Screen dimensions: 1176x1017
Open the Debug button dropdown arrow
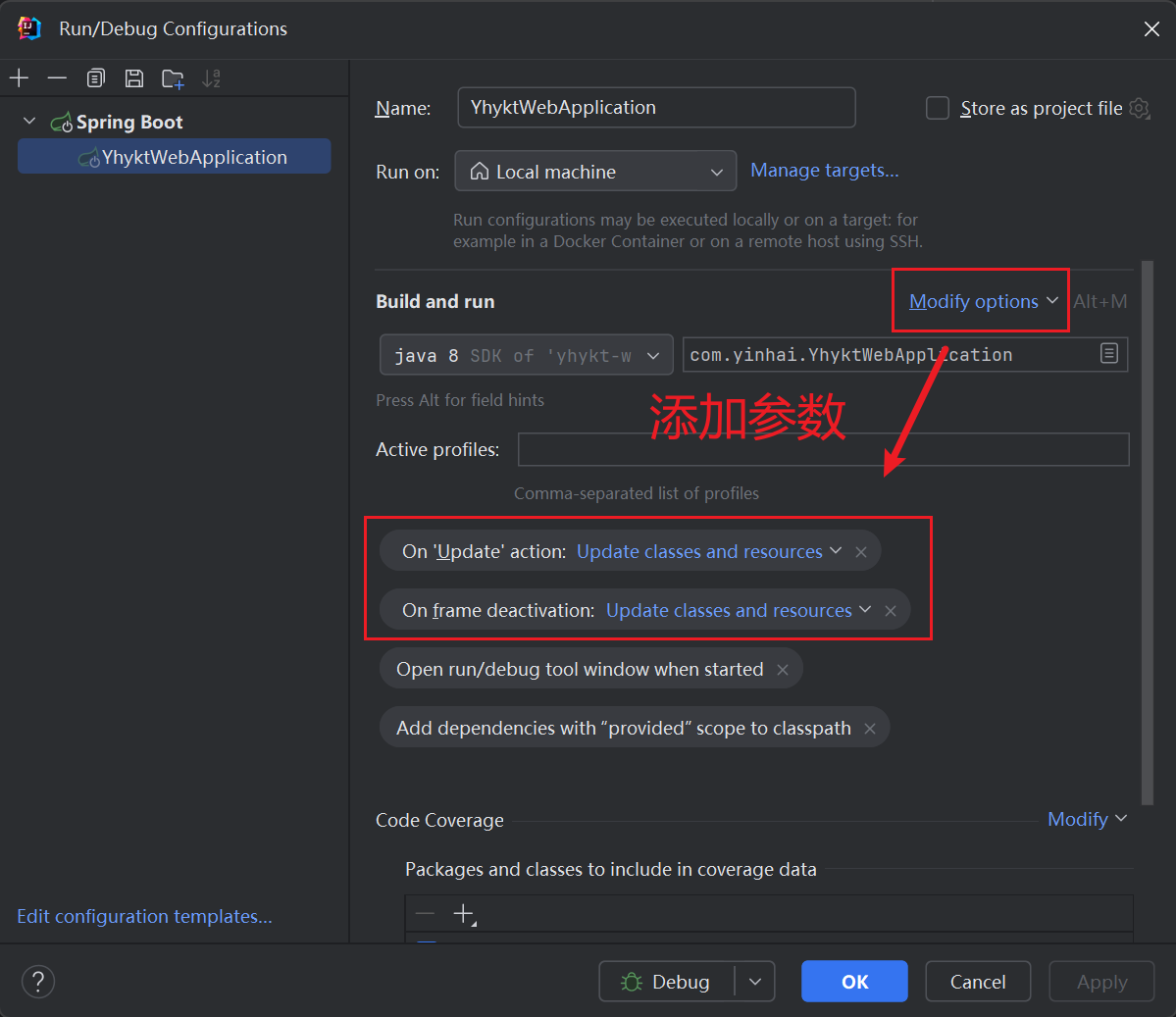755,981
